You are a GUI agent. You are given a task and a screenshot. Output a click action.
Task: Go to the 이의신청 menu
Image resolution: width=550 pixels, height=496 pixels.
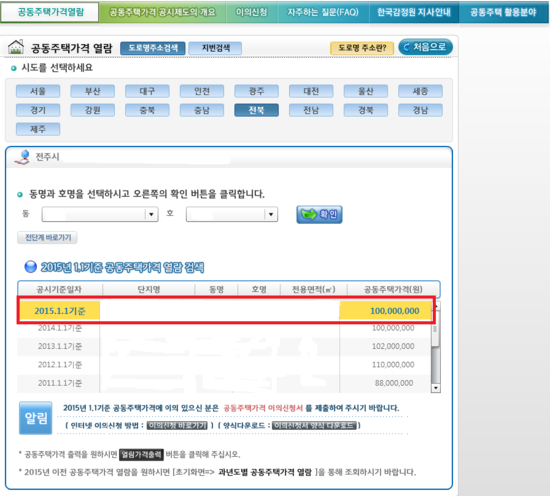pos(251,12)
